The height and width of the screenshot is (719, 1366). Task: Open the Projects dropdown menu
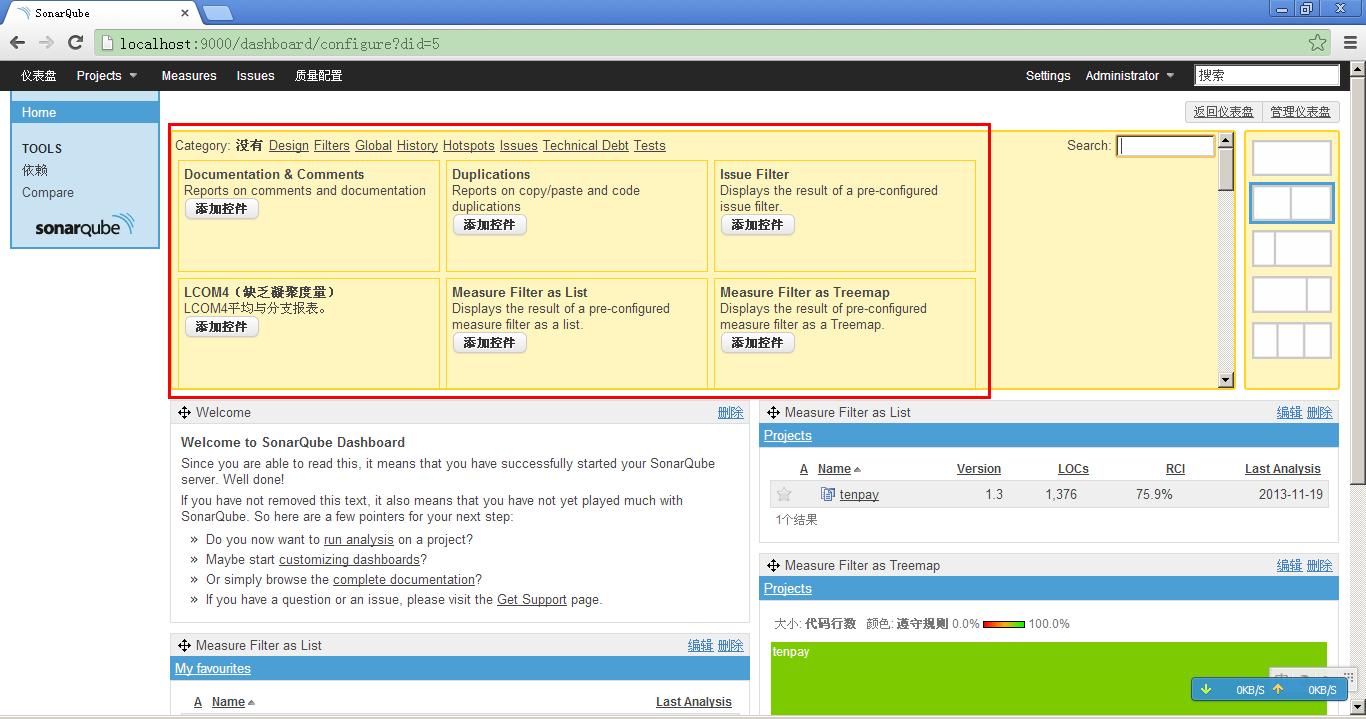point(107,76)
